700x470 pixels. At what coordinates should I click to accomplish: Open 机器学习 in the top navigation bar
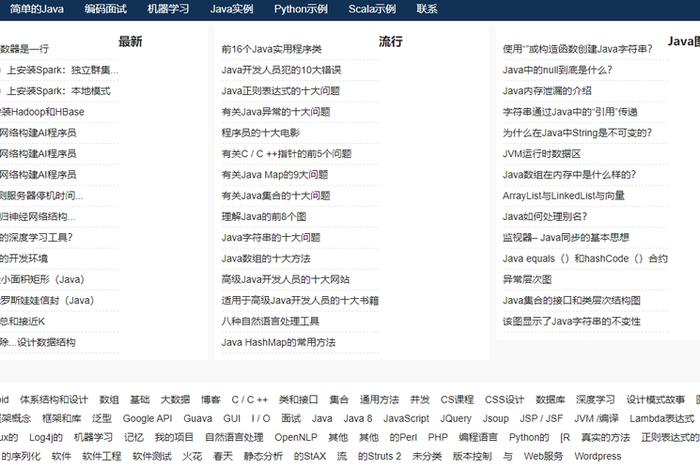(168, 9)
